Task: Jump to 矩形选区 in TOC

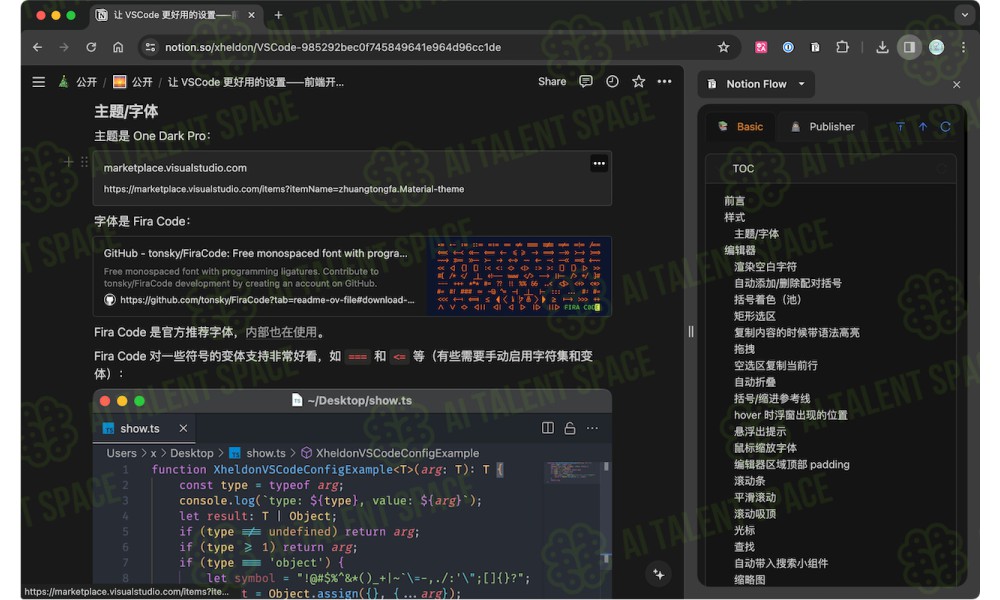Action: 755,316
